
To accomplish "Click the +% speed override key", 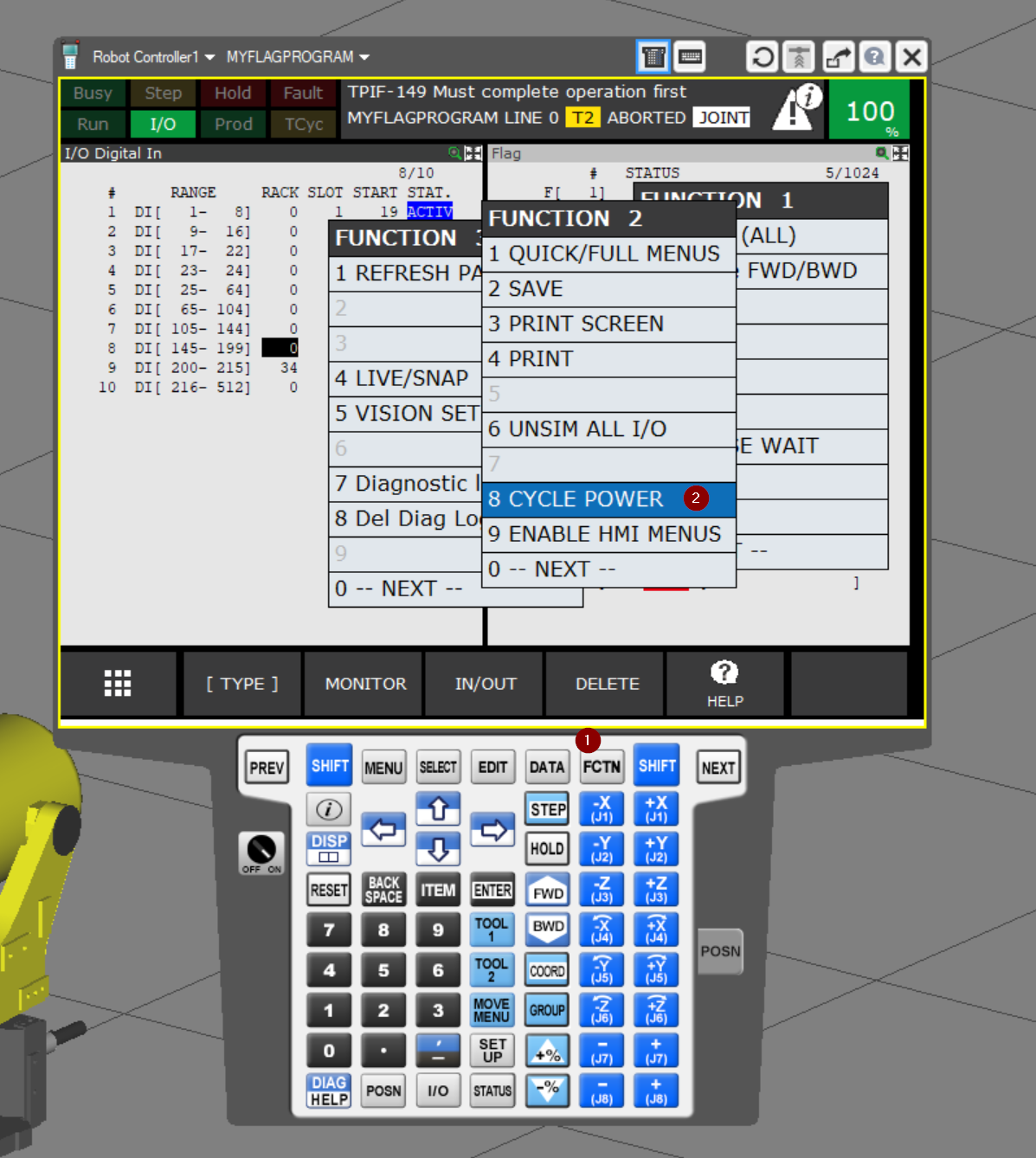I will (548, 1051).
